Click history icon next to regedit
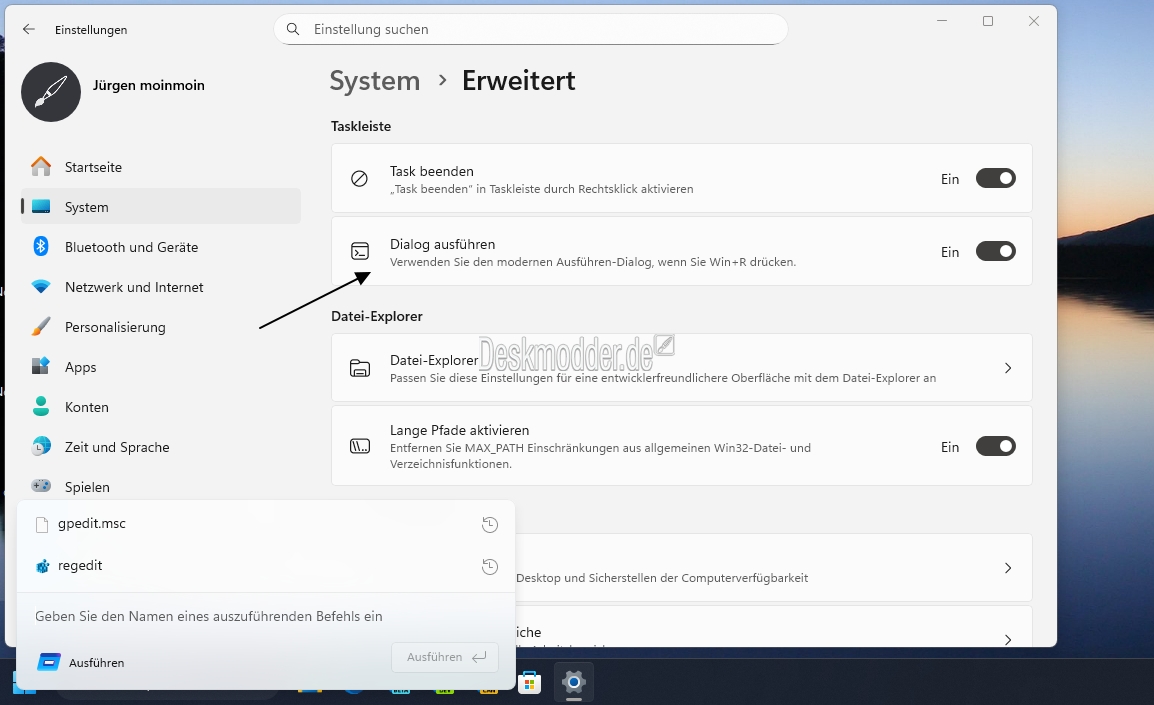Viewport: 1154px width, 705px height. pos(490,567)
